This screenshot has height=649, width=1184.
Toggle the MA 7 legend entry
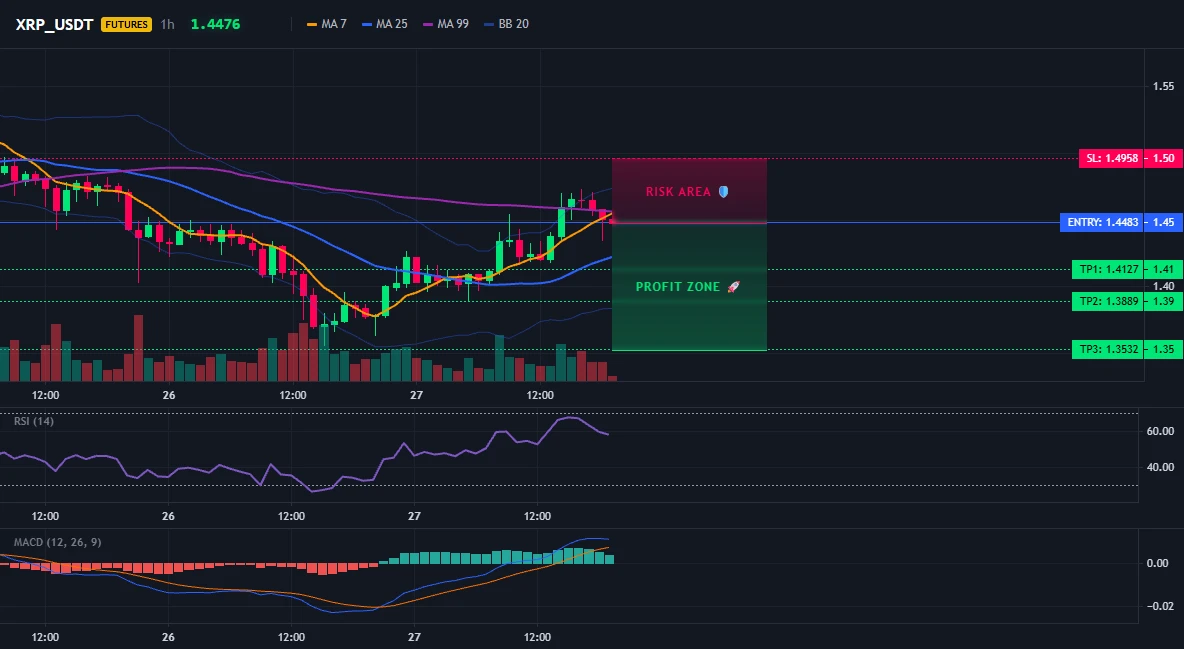coord(327,24)
